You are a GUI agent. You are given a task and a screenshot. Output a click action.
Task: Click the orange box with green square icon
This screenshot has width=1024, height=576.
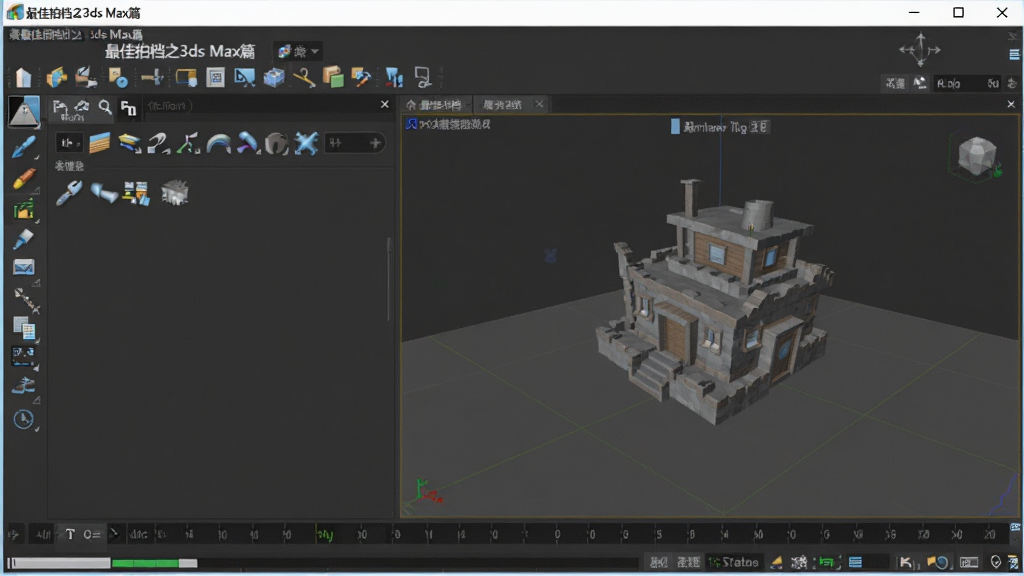pos(333,78)
